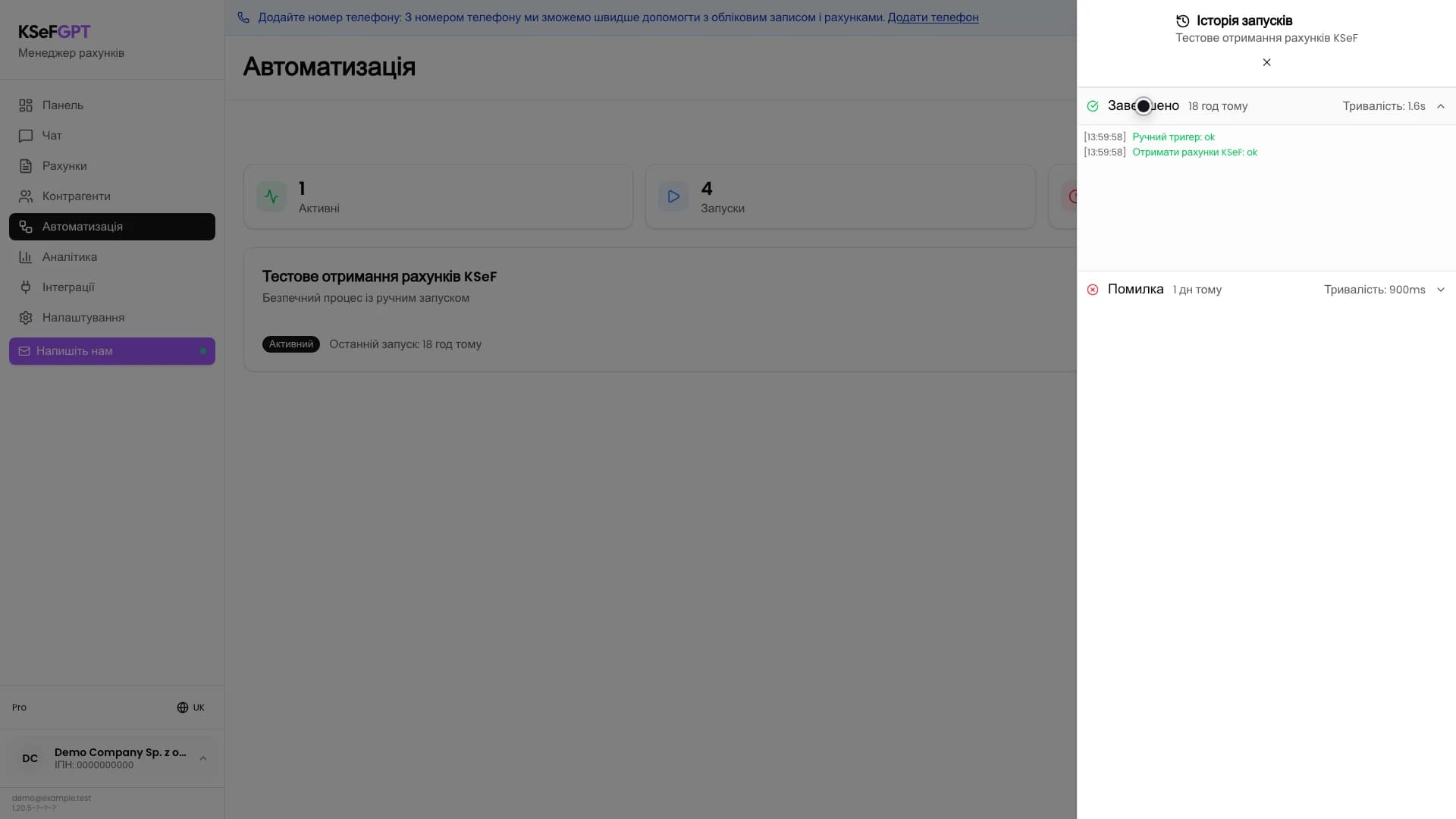Image resolution: width=1456 pixels, height=819 pixels.
Task: Click the blue play icon on Запуски card
Action: pyautogui.click(x=673, y=196)
